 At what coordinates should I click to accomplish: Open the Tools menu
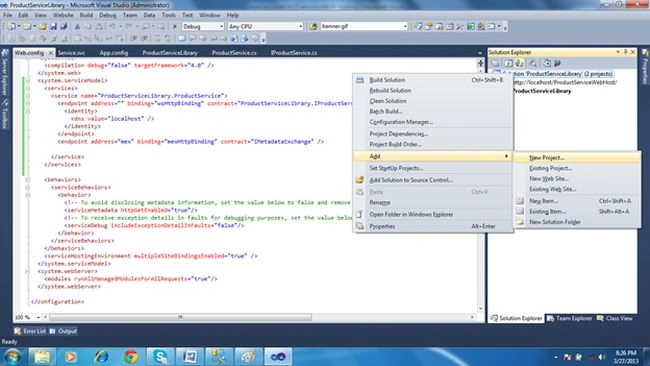[x=168, y=15]
